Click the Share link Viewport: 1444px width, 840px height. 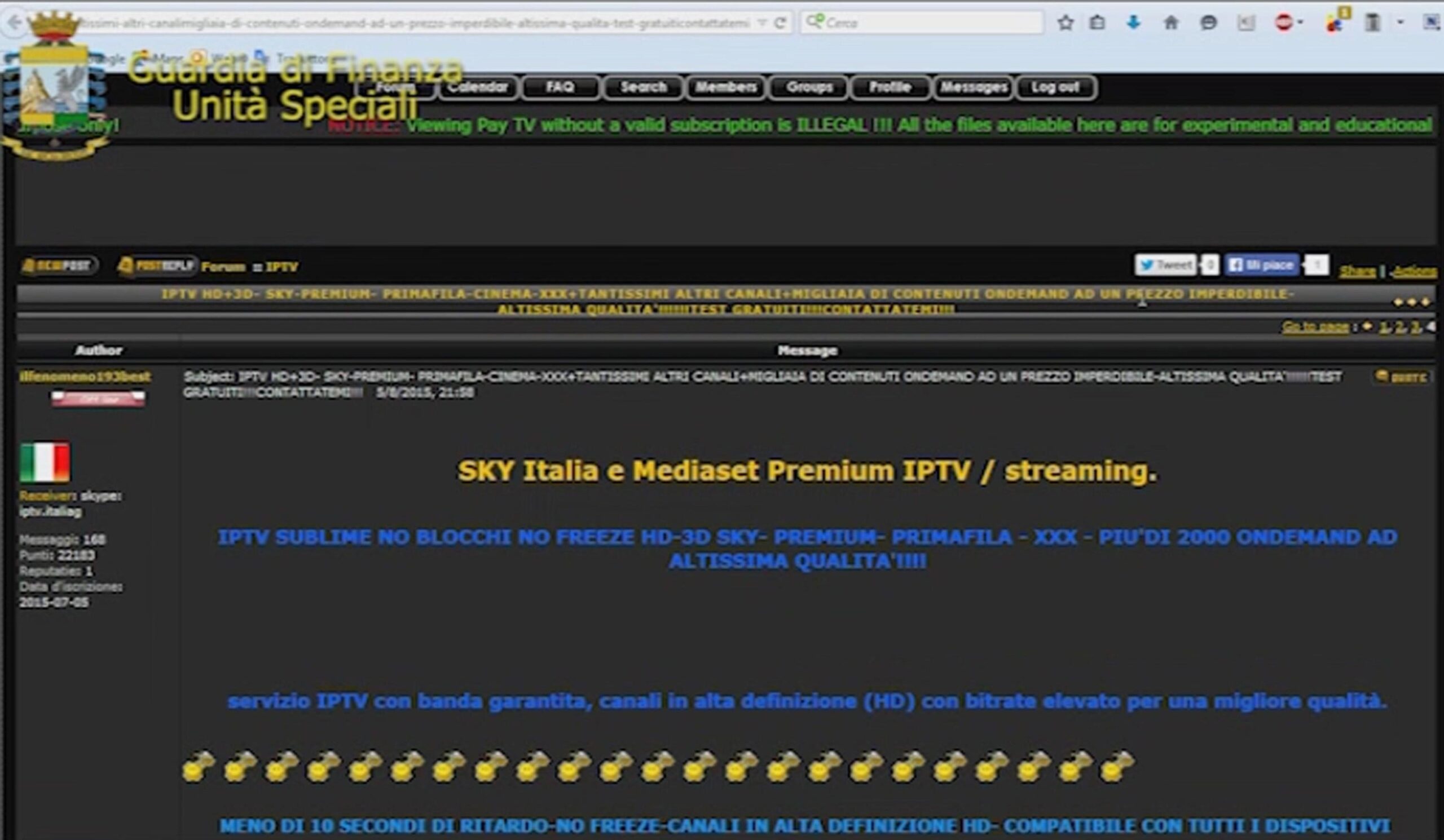1357,271
